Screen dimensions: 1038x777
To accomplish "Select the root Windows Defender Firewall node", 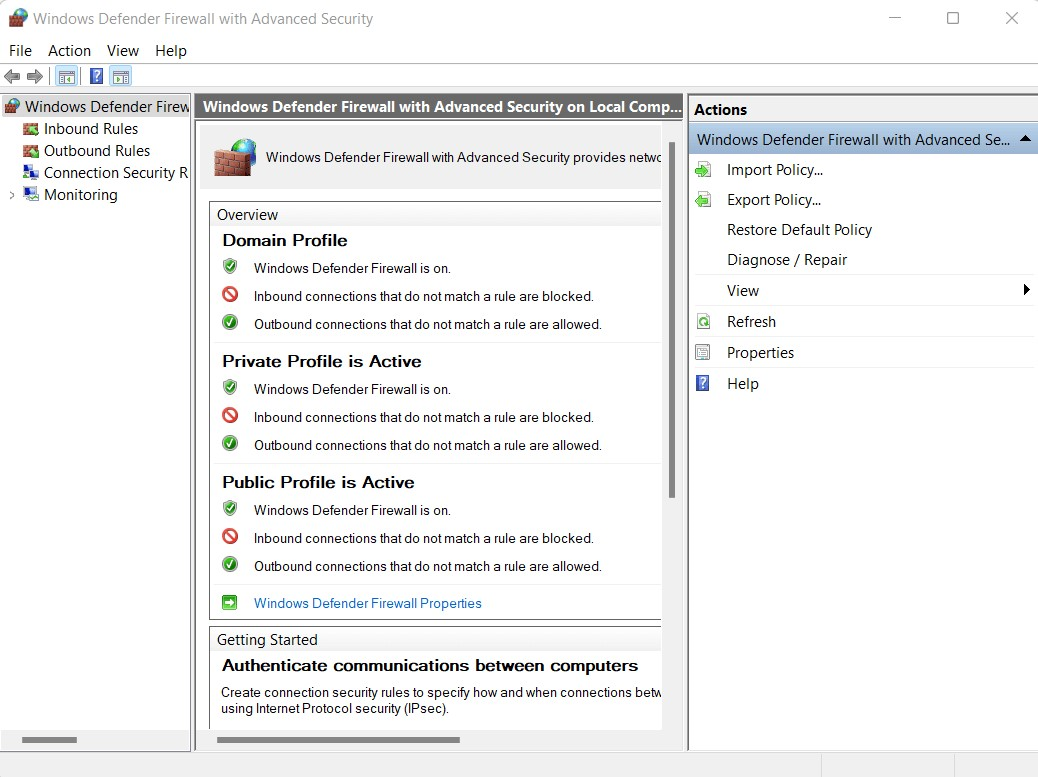I will 107,107.
